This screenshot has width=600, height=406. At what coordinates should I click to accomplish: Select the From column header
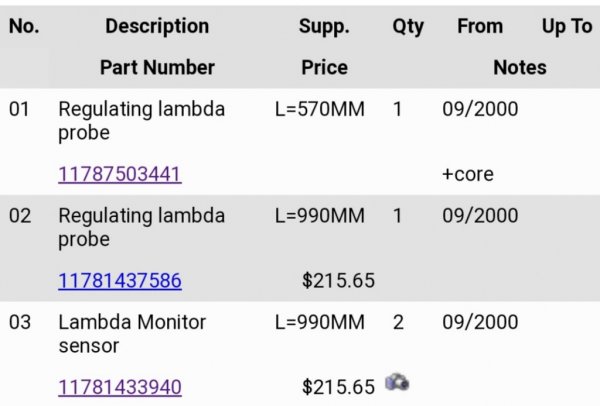click(x=480, y=27)
